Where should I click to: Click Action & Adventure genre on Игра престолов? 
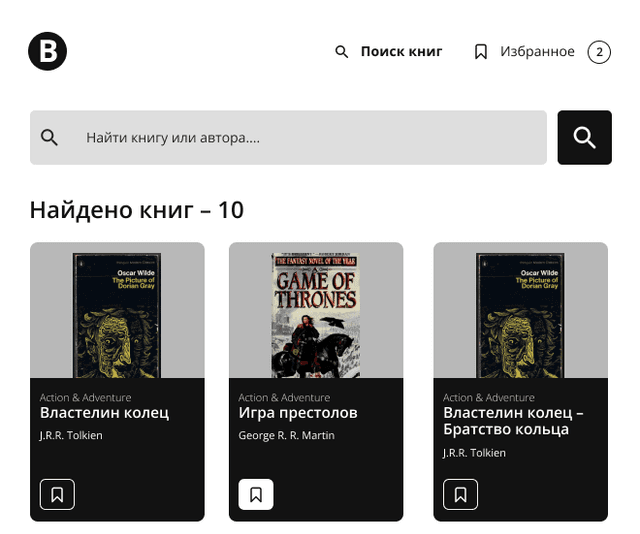284,397
